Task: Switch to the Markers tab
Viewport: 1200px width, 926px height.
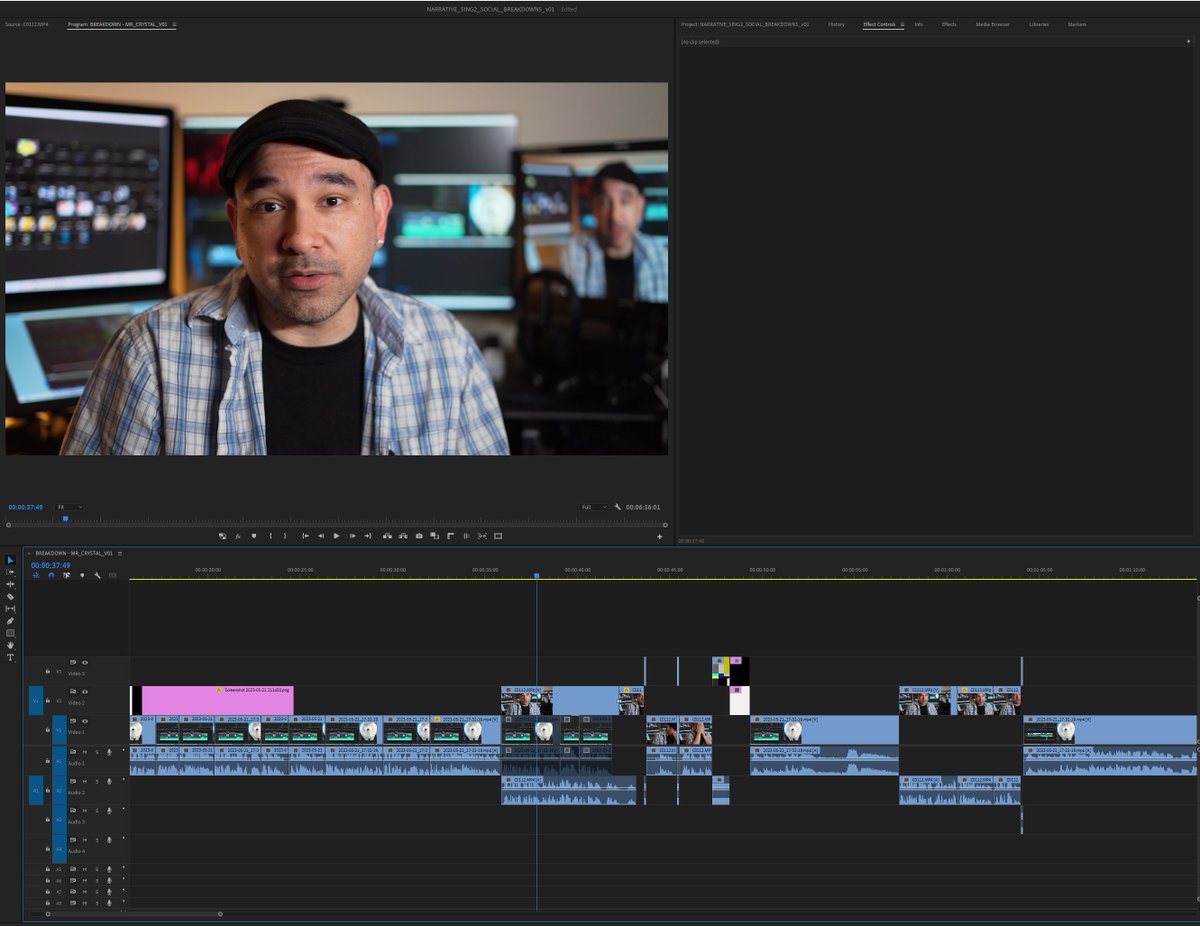Action: click(x=1077, y=24)
